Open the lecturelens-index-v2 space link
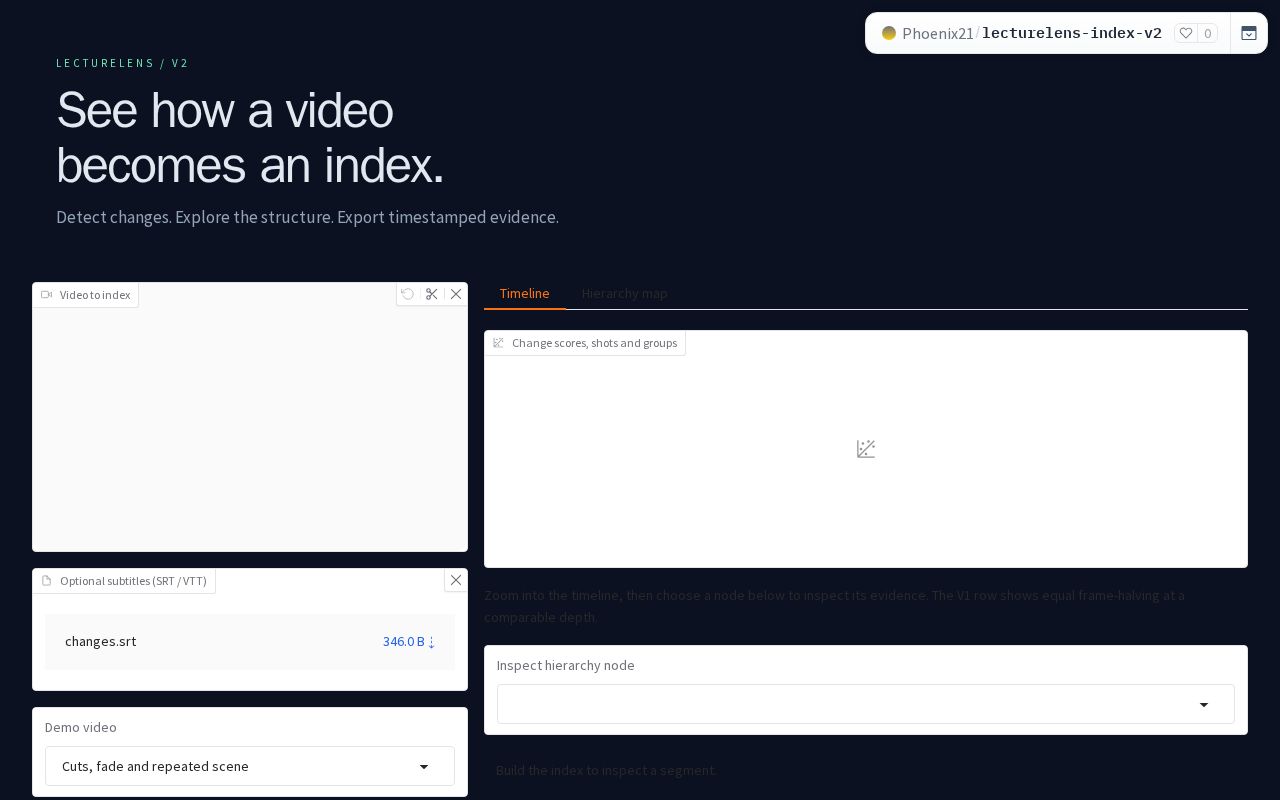 (x=1072, y=33)
